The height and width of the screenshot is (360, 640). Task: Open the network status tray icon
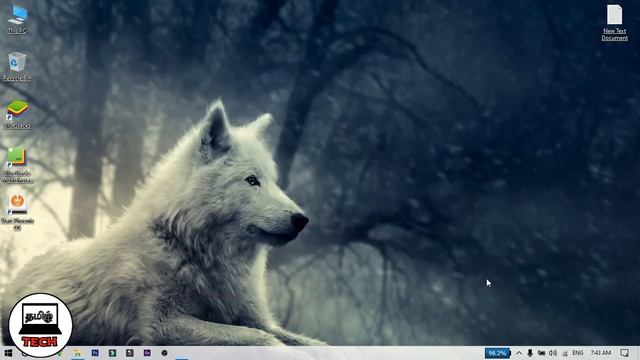(565, 353)
